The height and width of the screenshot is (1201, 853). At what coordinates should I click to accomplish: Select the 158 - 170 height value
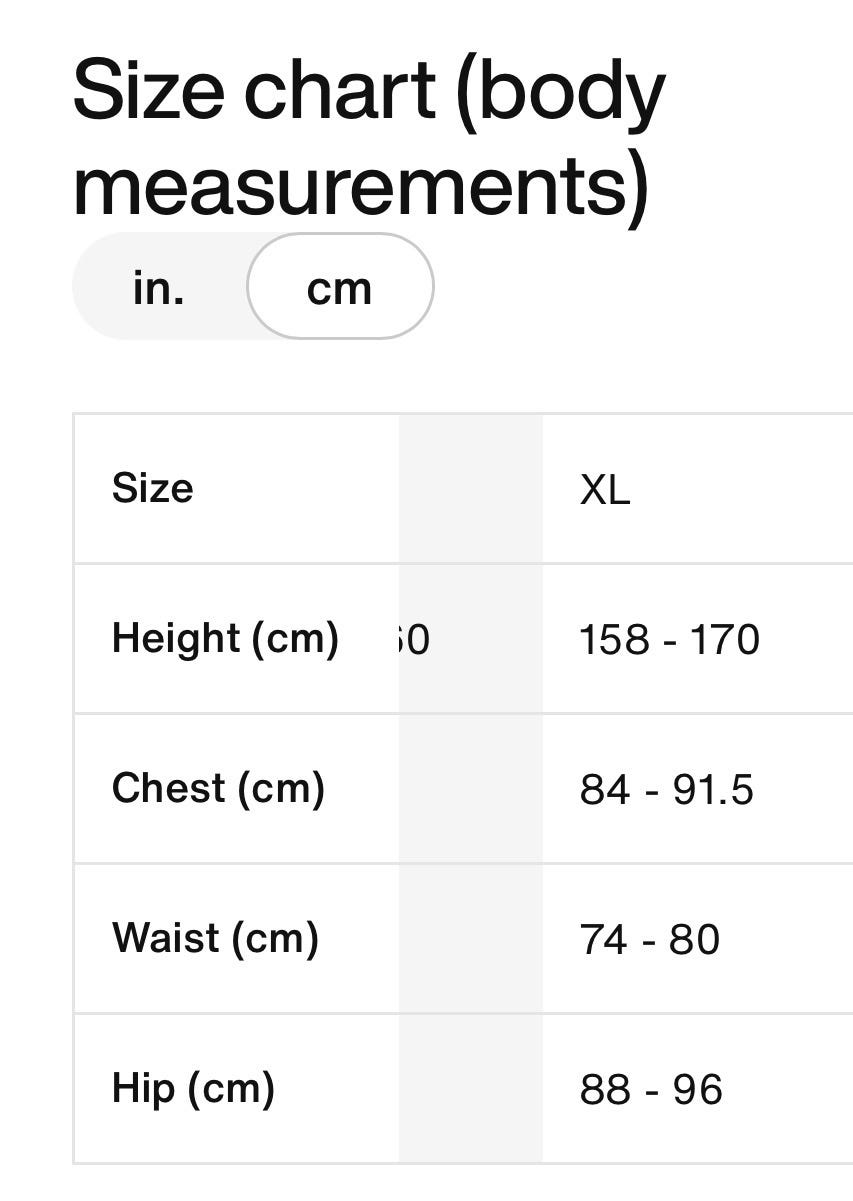[x=669, y=640]
